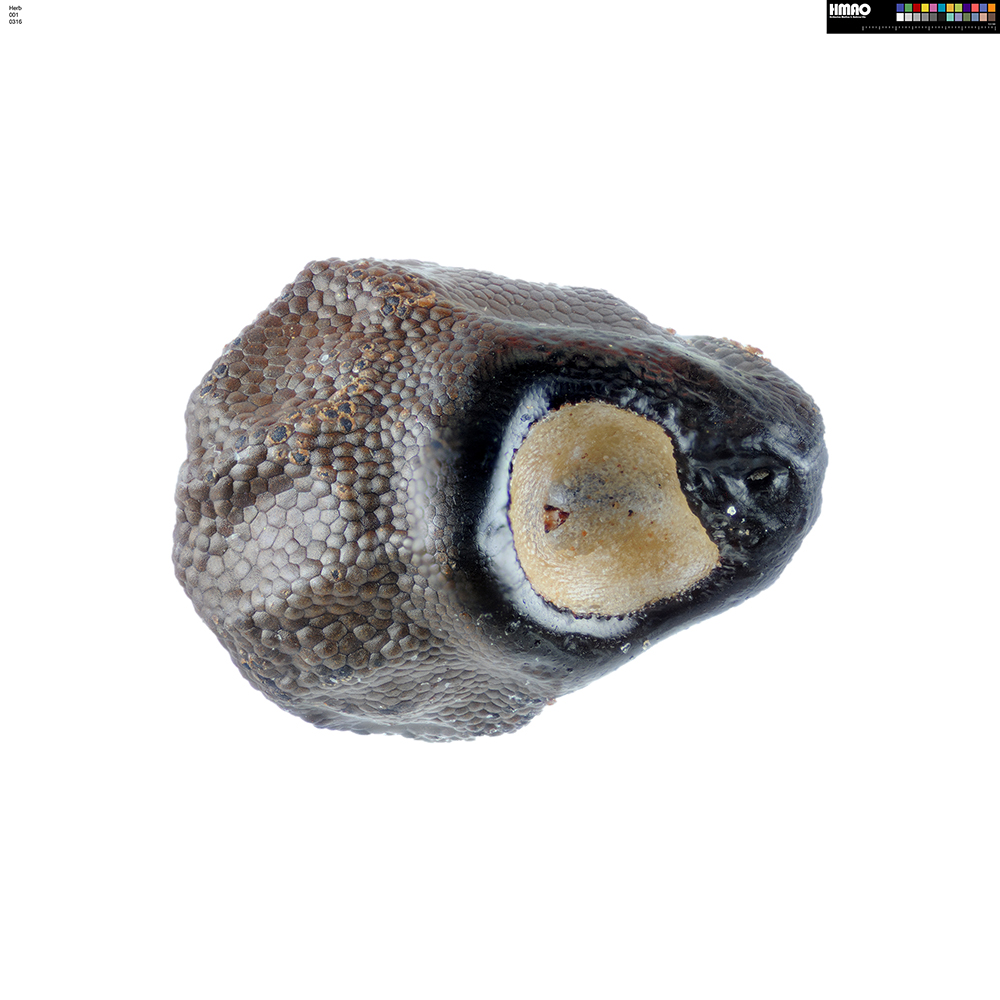
Task: Click the "Herb" label text
Action: pyautogui.click(x=14, y=8)
